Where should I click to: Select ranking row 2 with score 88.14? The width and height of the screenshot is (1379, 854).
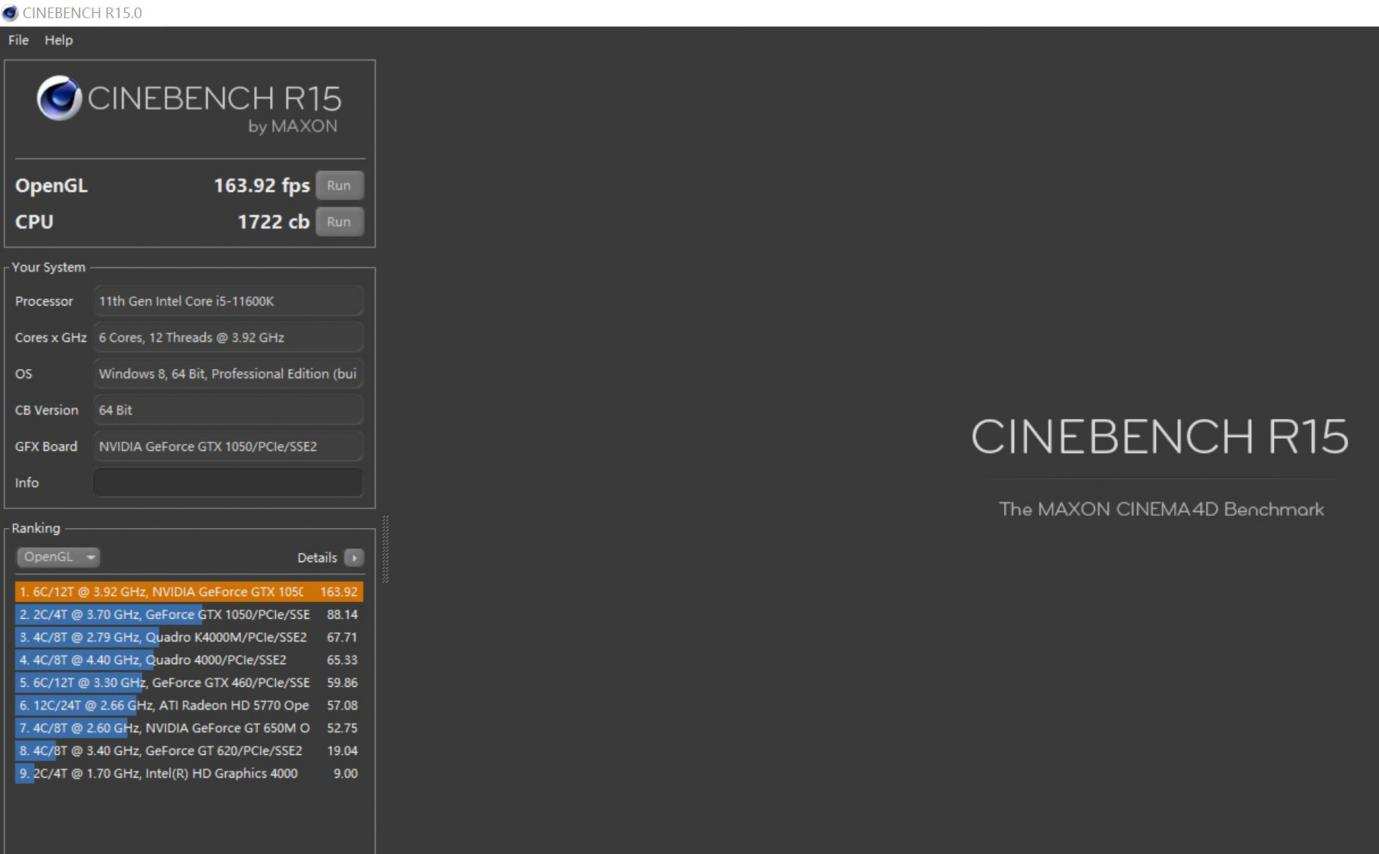click(189, 615)
